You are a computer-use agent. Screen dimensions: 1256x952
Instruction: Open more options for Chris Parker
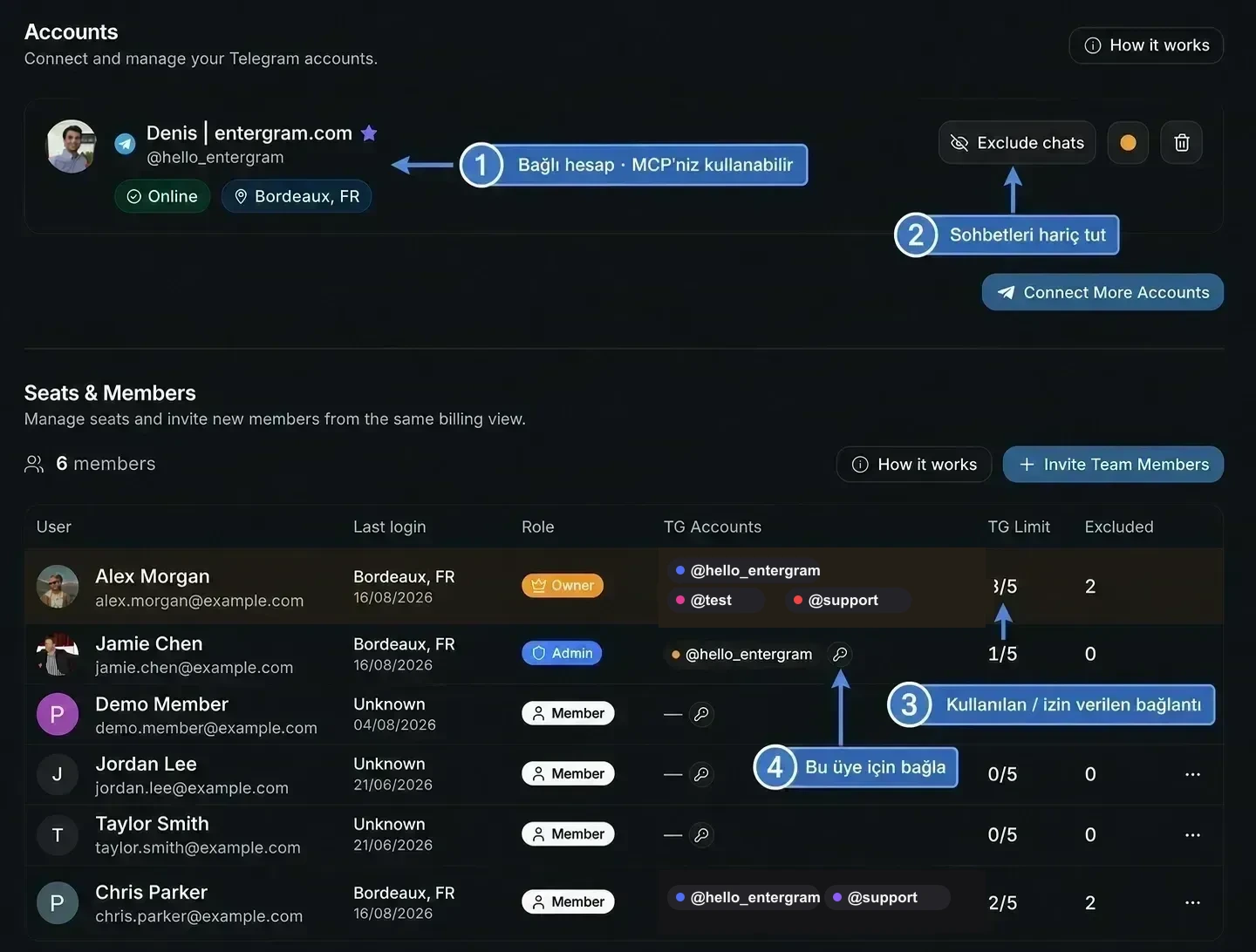coord(1192,902)
